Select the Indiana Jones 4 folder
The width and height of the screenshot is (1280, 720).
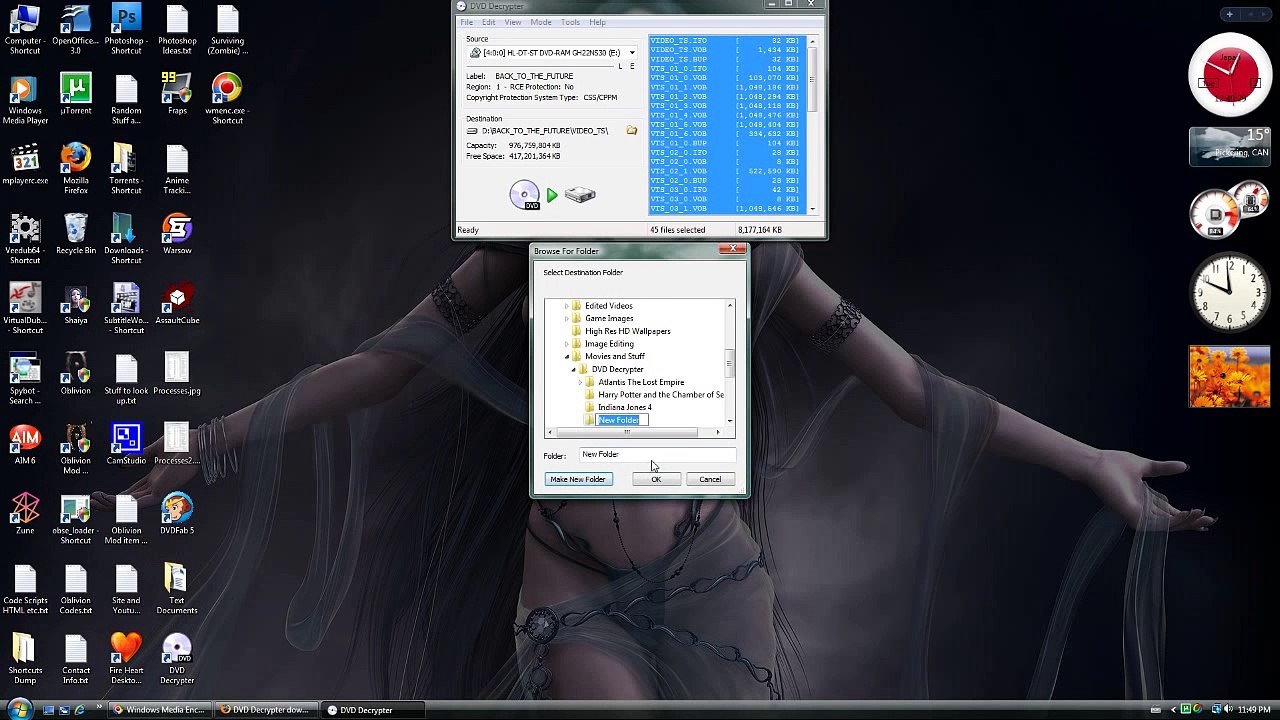pyautogui.click(x=624, y=407)
